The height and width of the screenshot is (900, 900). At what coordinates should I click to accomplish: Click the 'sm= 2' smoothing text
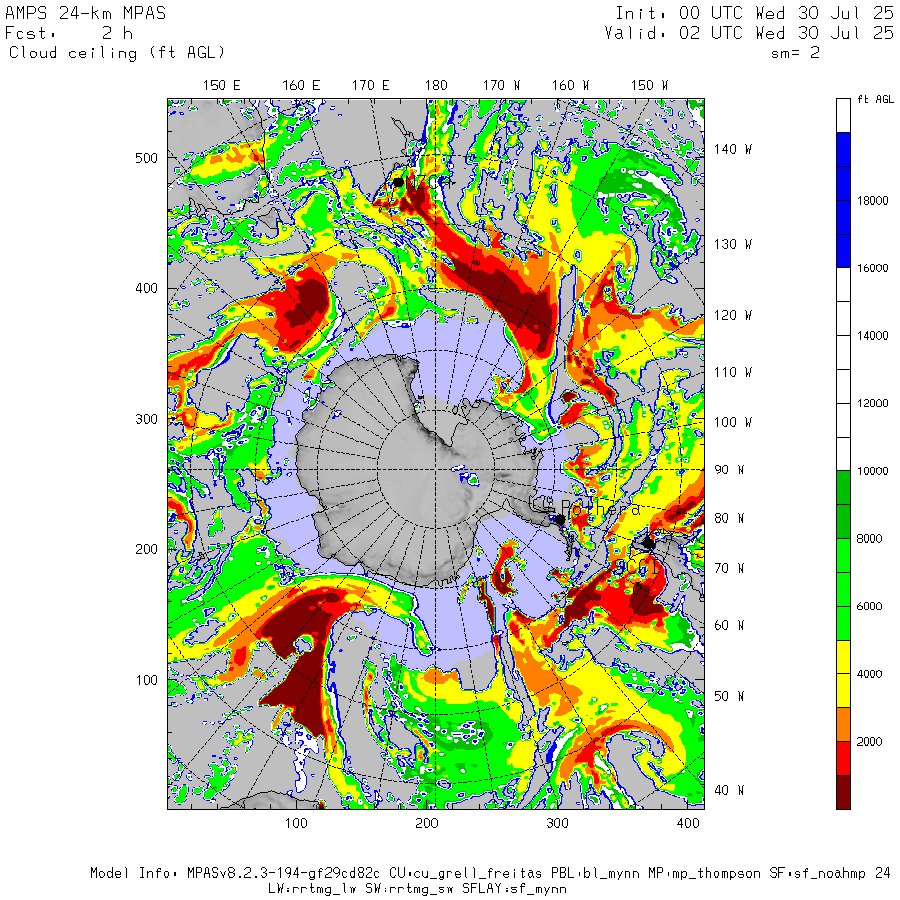pos(795,53)
